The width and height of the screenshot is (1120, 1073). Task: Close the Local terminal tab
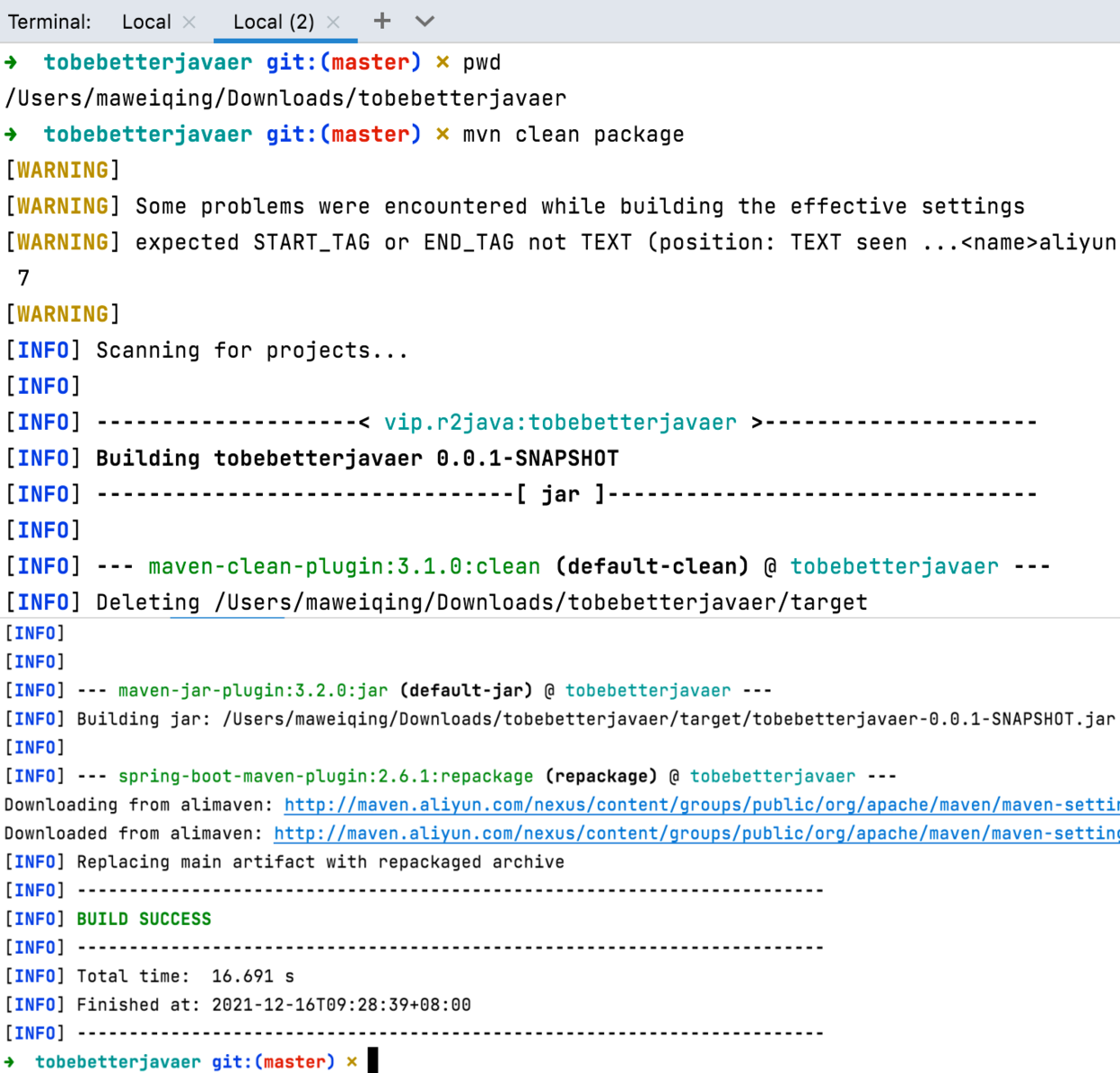(x=190, y=20)
